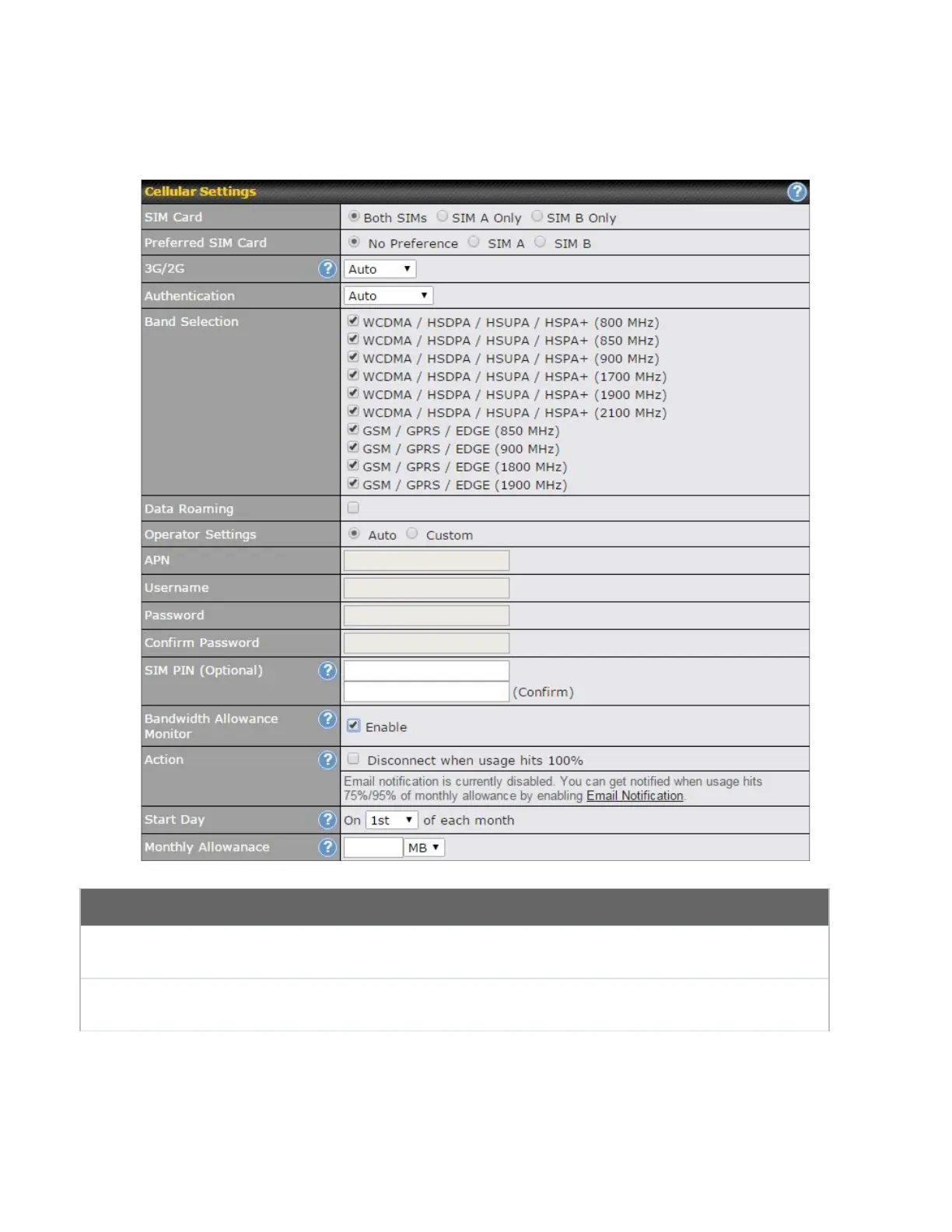This screenshot has height=1232, width=952.
Task: Show help for SIM PIN (Optional)
Action: click(327, 670)
